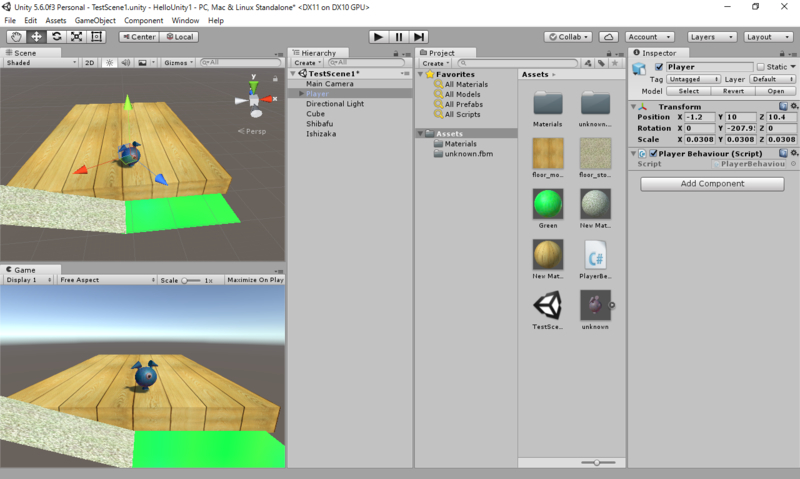Screen dimensions: 800x479
Task: Click the Pause button
Action: (x=398, y=37)
